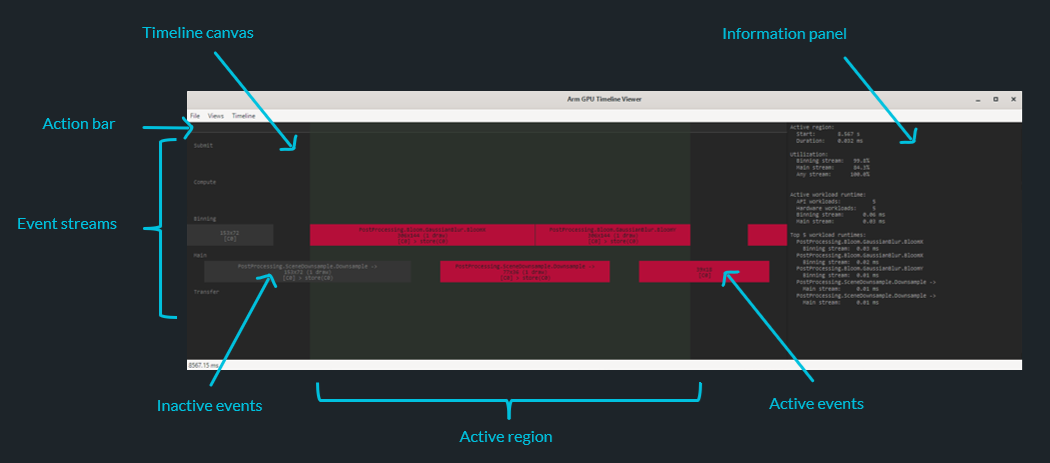Image resolution: width=1050 pixels, height=463 pixels.
Task: Click Any stream 100.0% utilization line
Action: click(833, 174)
